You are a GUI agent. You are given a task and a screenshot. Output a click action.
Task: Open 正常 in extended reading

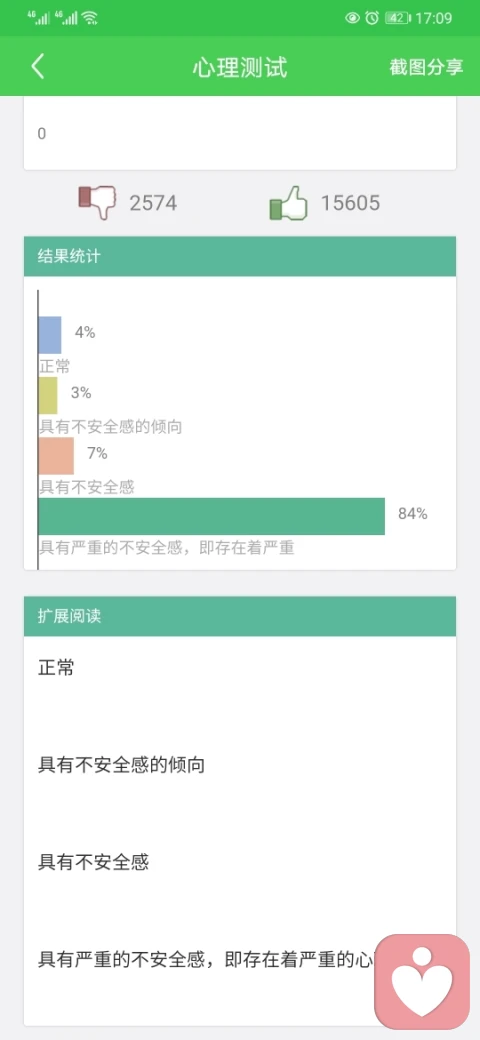pyautogui.click(x=56, y=668)
